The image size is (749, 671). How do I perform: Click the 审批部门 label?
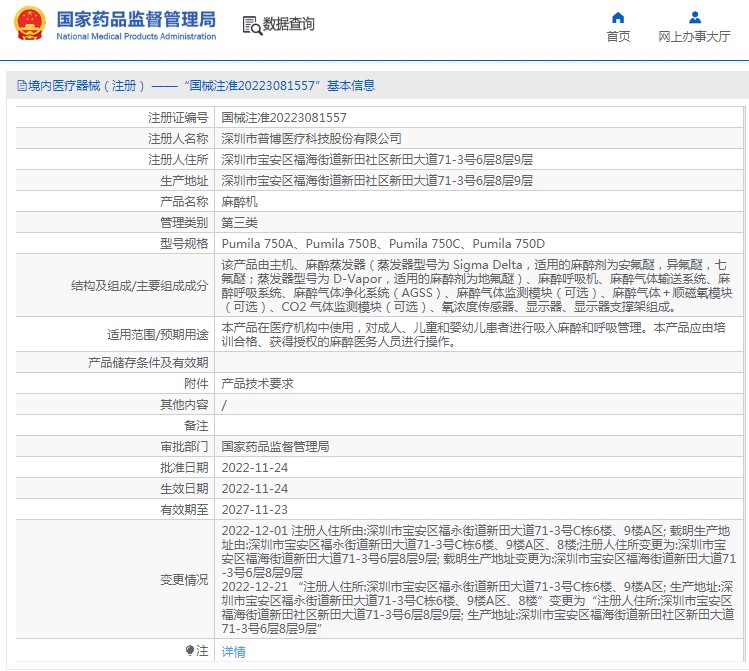point(184,447)
